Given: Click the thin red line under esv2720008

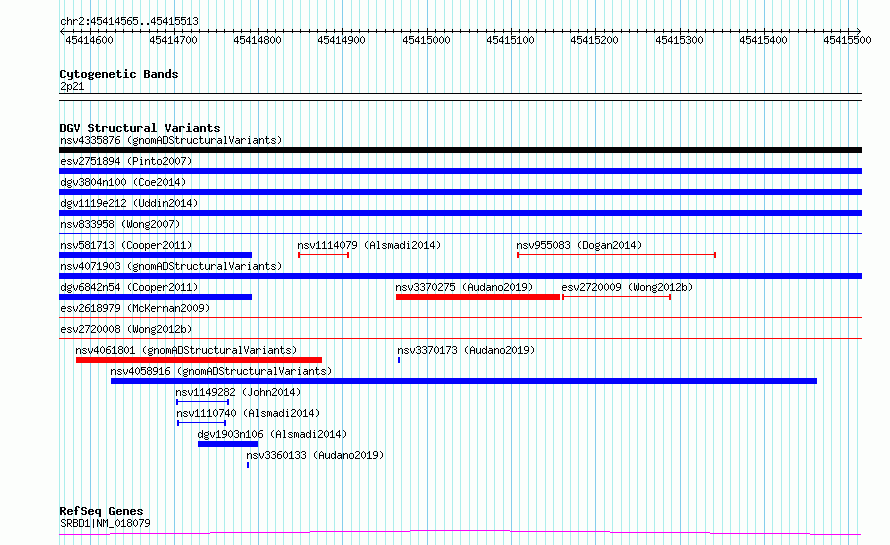Looking at the screenshot, I should coord(460,338).
